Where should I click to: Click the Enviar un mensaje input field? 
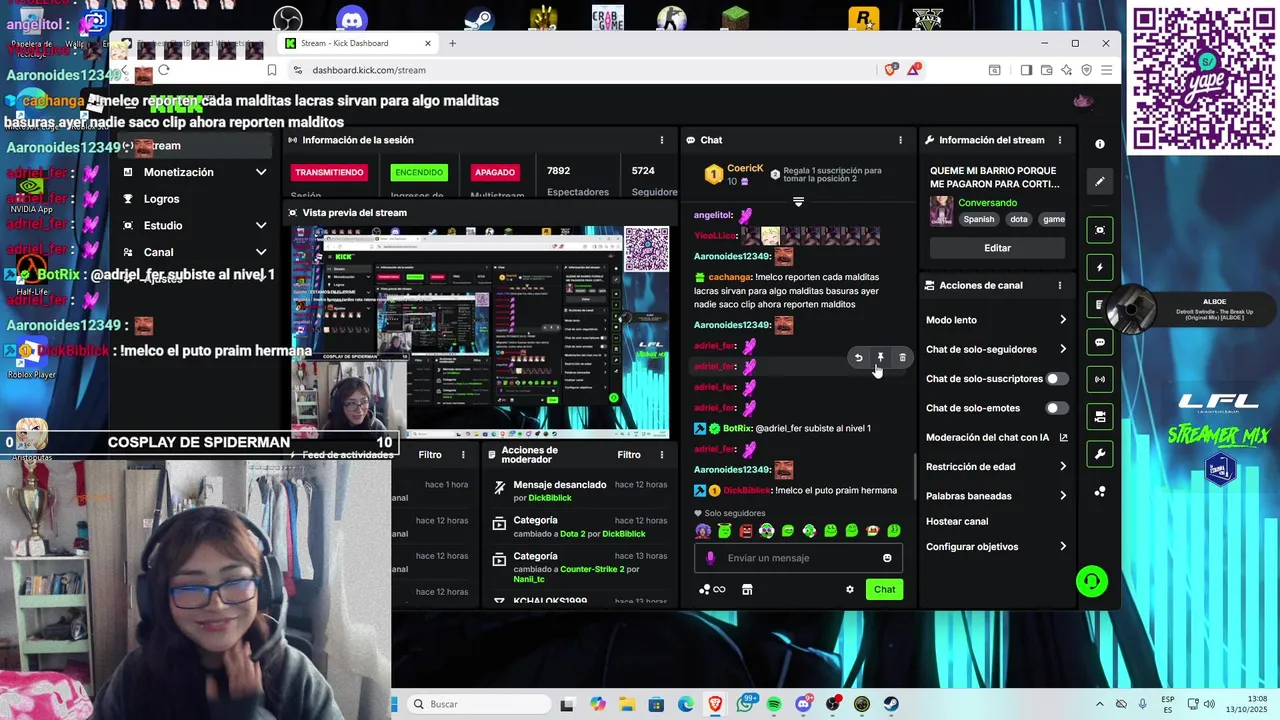[x=799, y=558]
